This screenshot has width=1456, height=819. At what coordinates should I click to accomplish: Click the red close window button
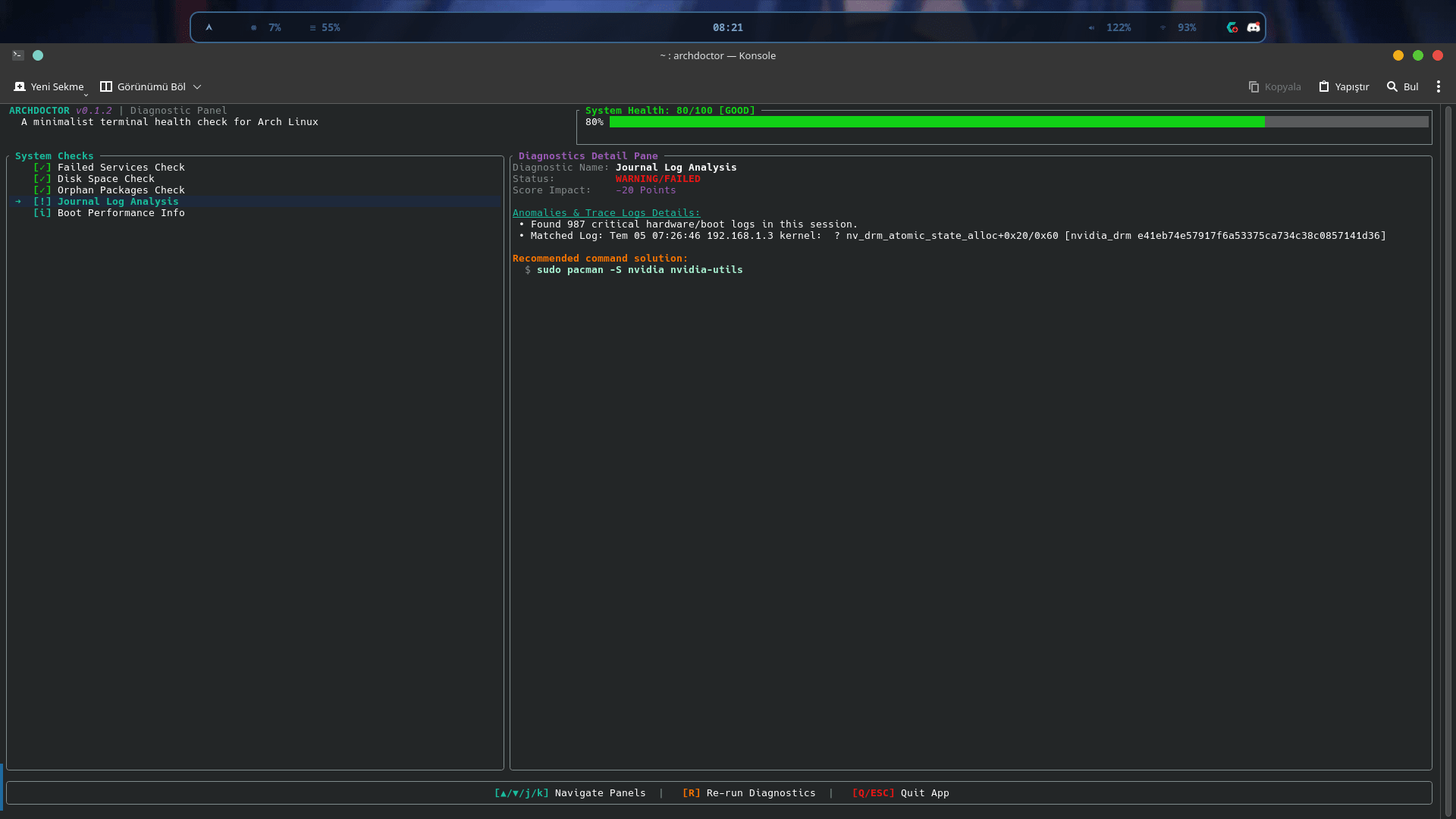pos(1438,55)
